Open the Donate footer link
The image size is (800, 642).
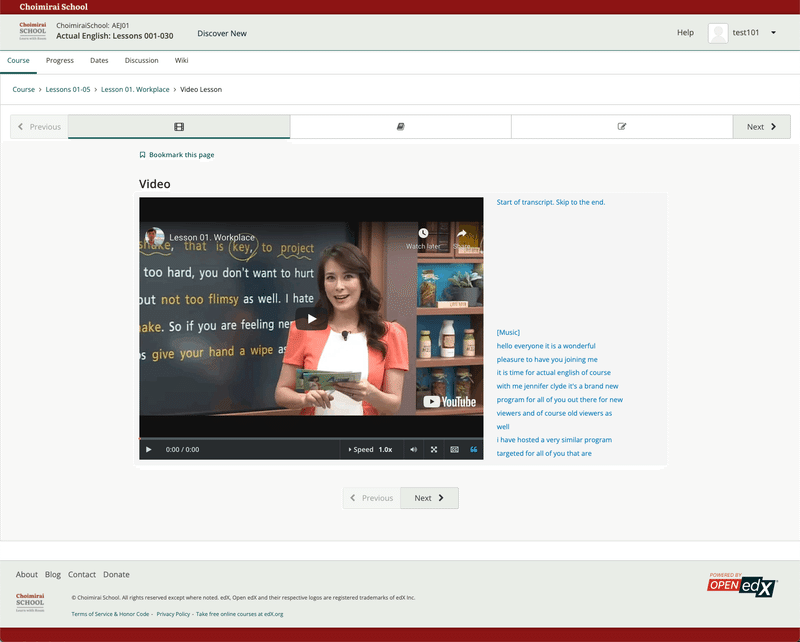tap(116, 575)
